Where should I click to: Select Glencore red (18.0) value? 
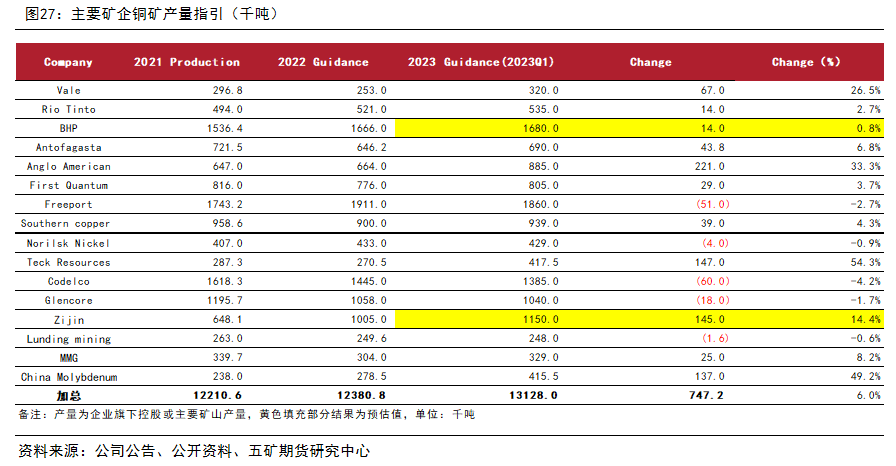coord(713,300)
